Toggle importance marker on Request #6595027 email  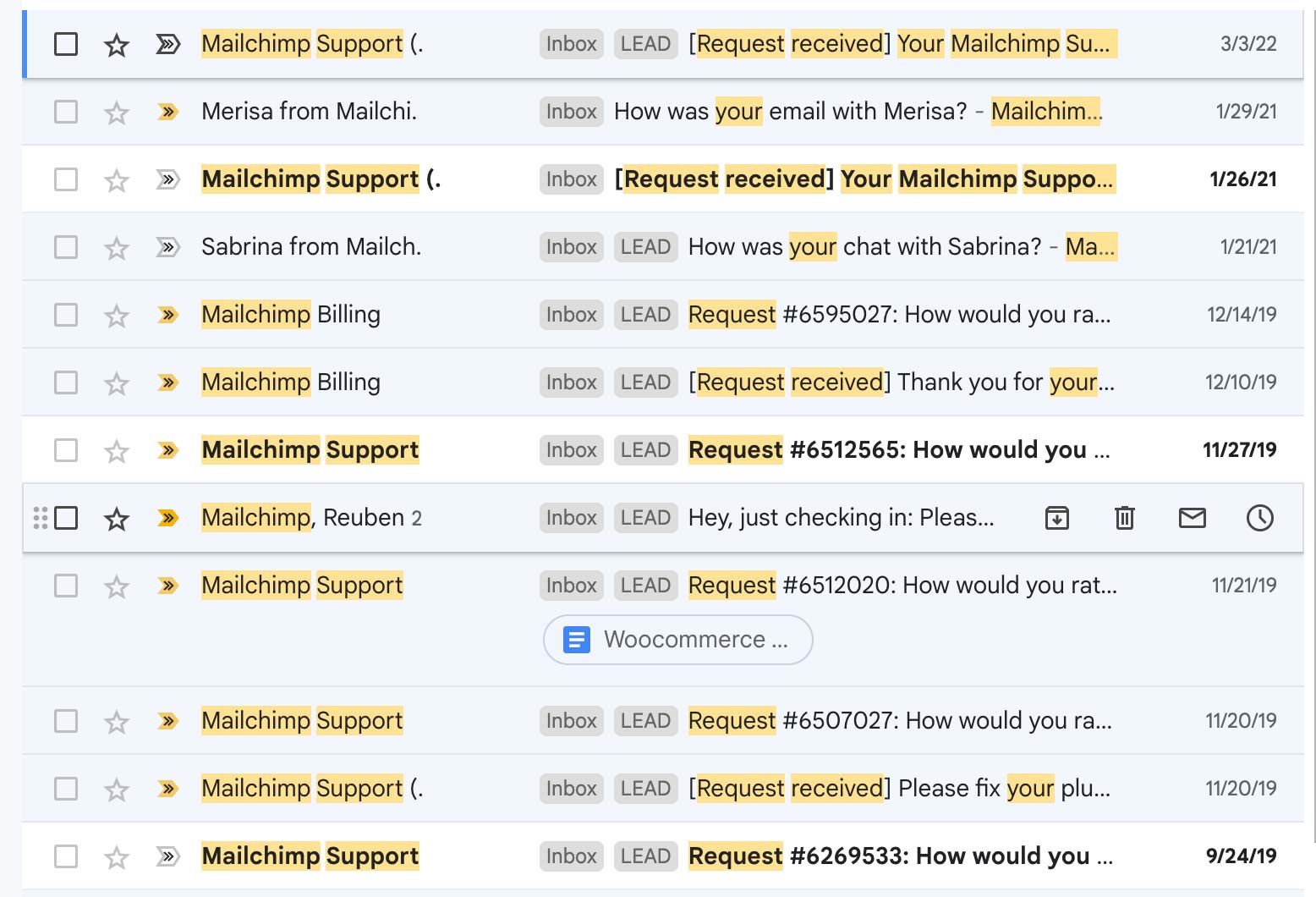168,314
